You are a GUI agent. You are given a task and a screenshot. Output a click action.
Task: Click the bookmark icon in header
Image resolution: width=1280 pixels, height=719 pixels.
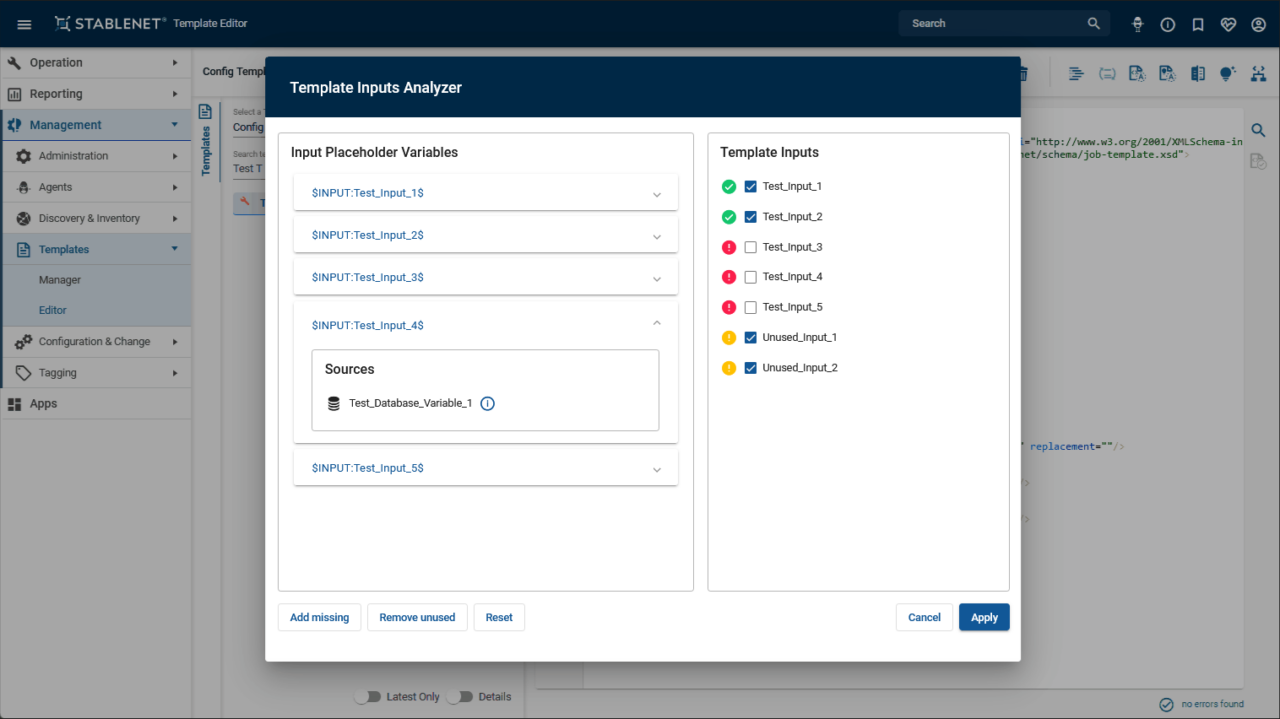coord(1198,24)
